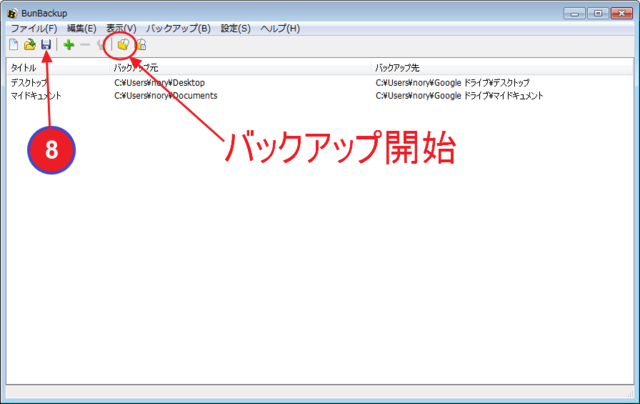This screenshot has width=640, height=404.
Task: Click the New file toolbar icon
Action: pyautogui.click(x=13, y=45)
